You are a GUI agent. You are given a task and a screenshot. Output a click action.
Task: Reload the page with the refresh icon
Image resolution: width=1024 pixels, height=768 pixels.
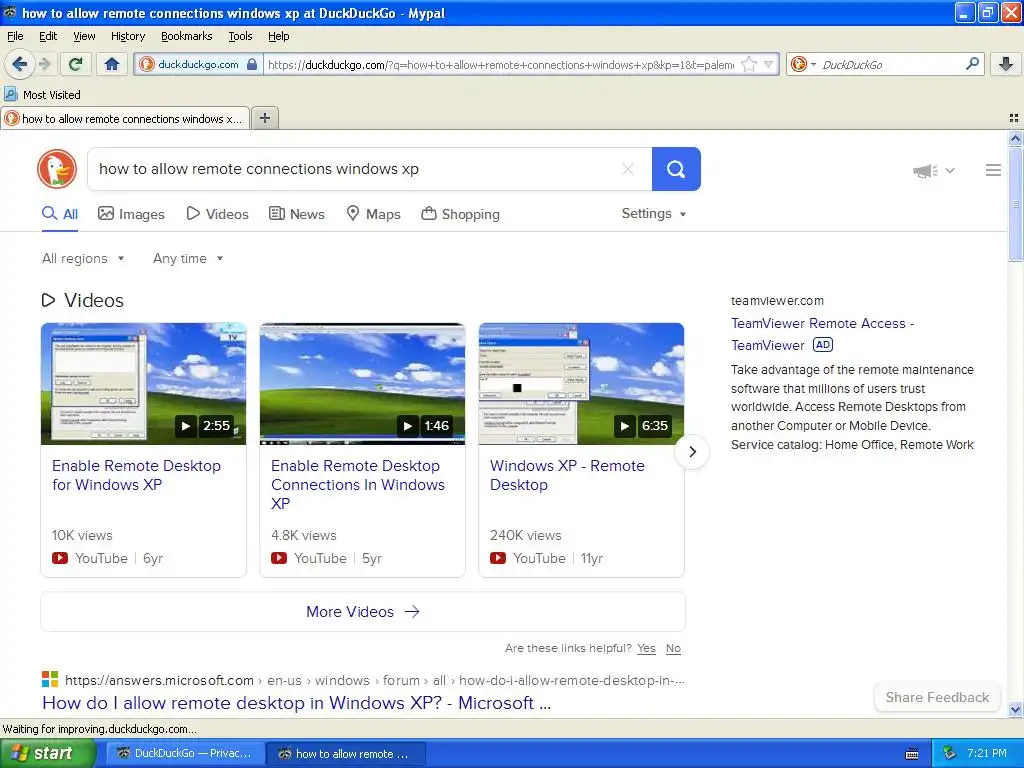(x=75, y=64)
